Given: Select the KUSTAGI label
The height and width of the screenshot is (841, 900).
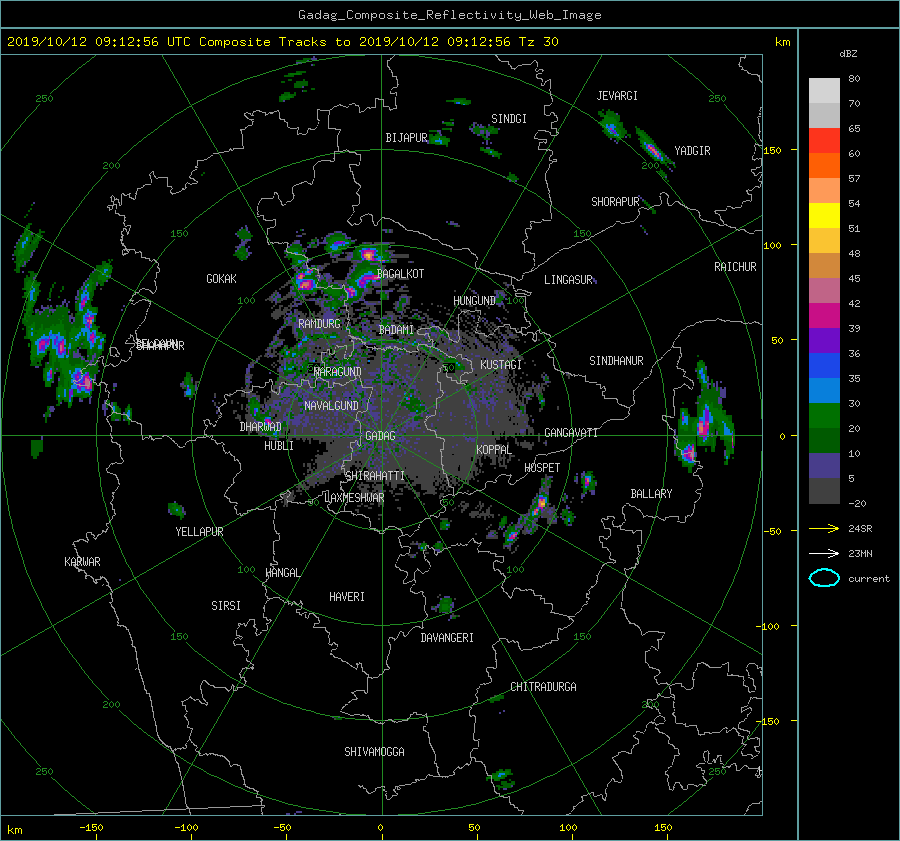Looking at the screenshot, I should click(501, 365).
